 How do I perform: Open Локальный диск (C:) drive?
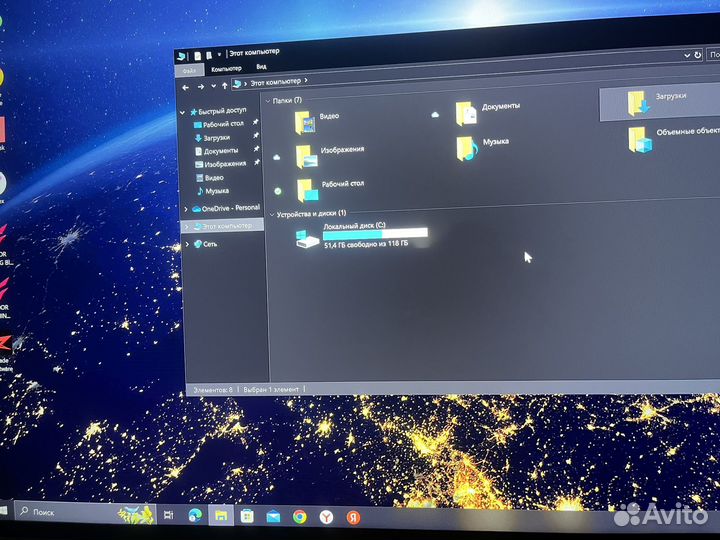click(x=309, y=237)
